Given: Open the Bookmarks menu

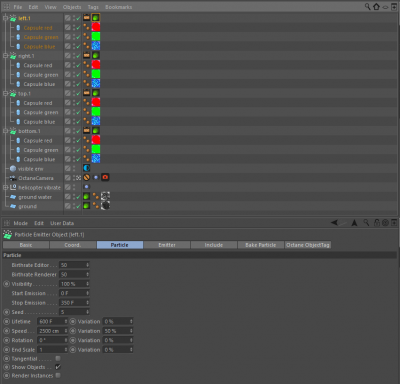Looking at the screenshot, I should (118, 7).
